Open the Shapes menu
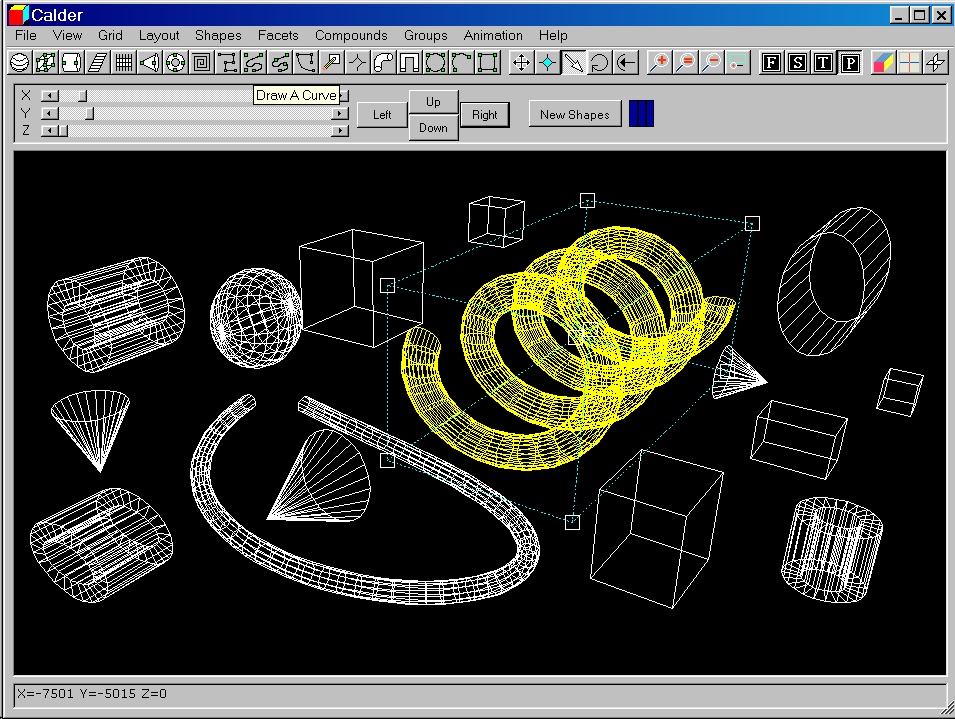Image resolution: width=955 pixels, height=719 pixels. pos(218,35)
